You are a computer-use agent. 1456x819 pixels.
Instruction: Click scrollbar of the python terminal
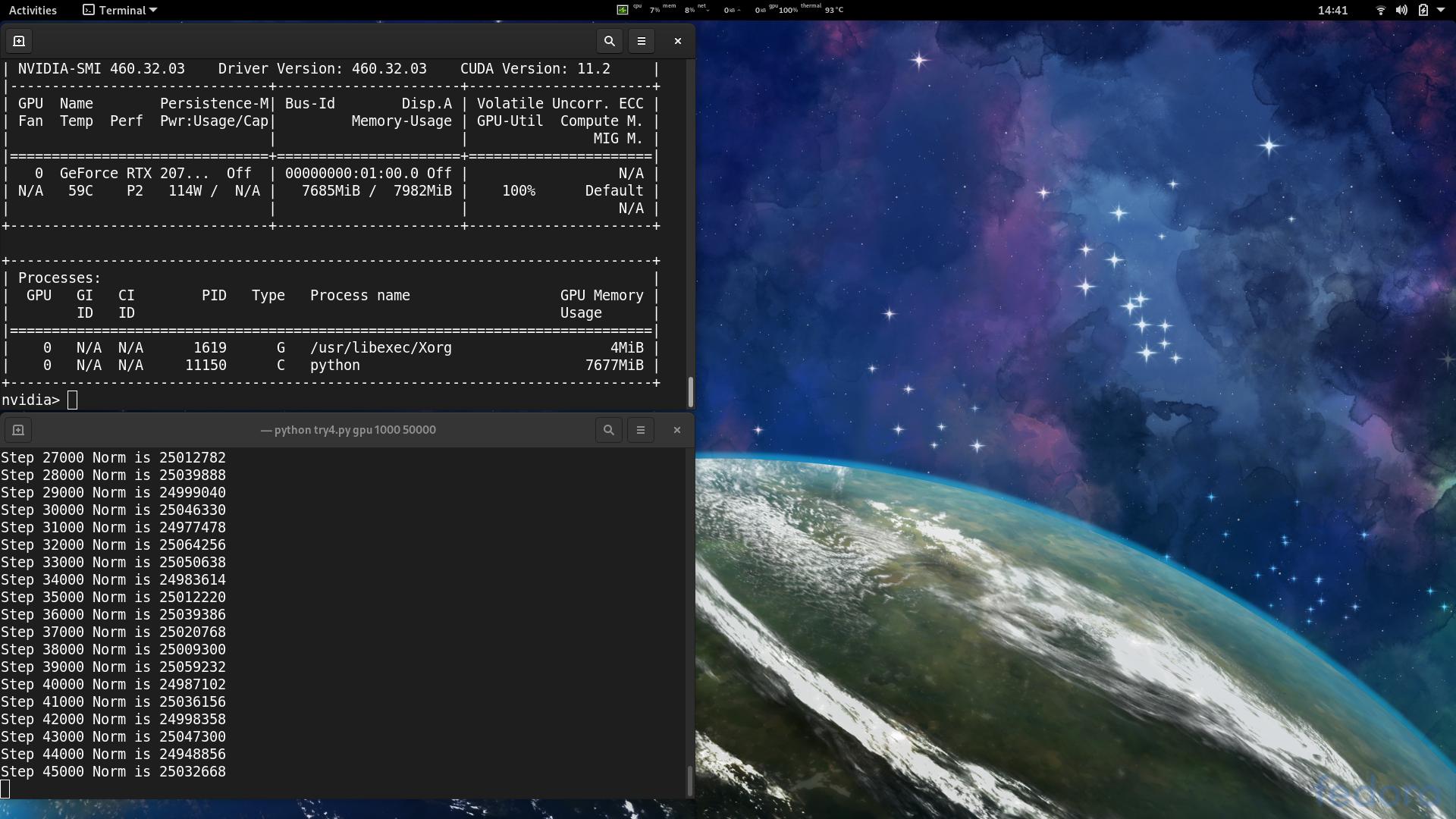pos(690,780)
